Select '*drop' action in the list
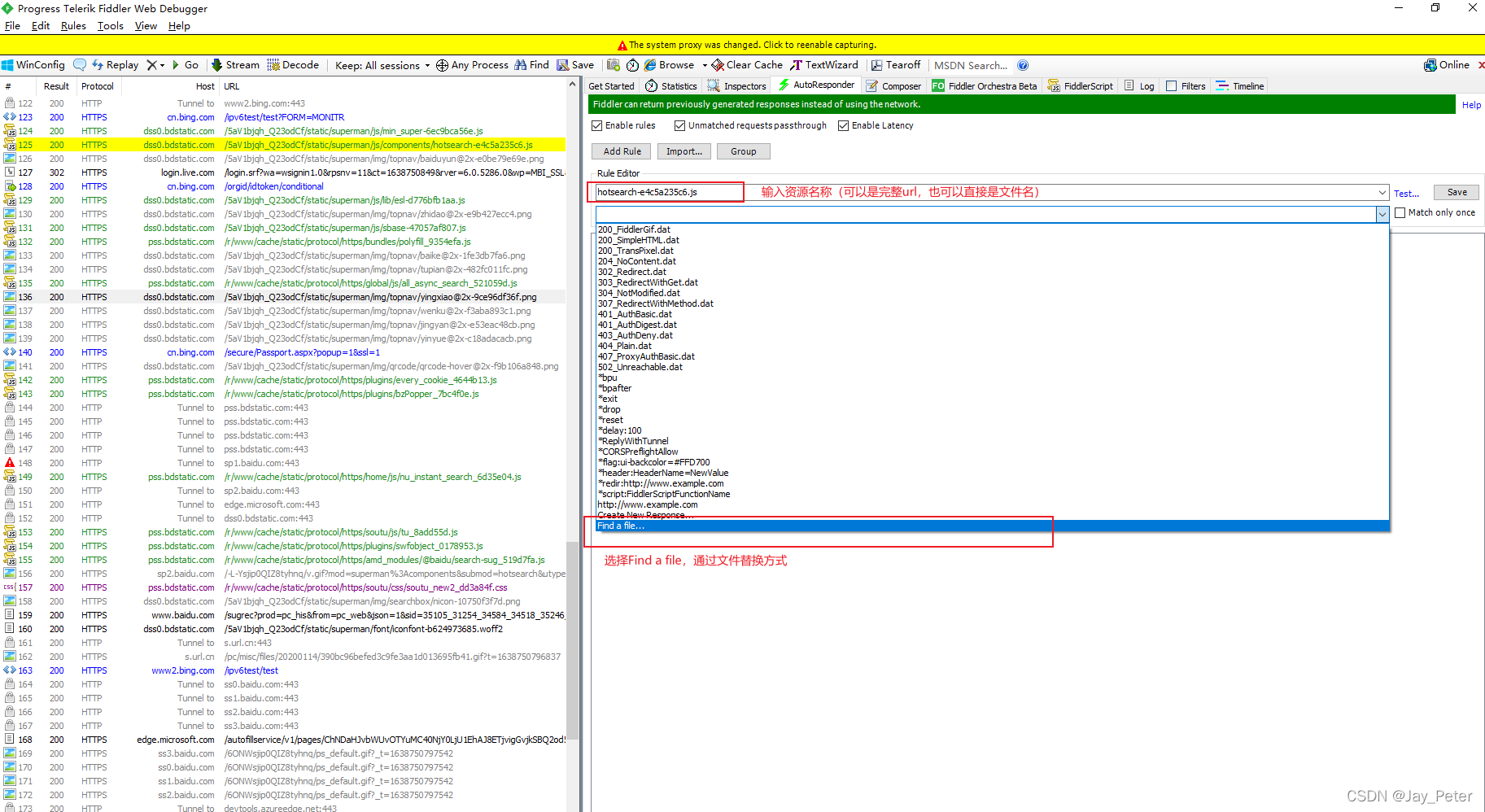The width and height of the screenshot is (1485, 812). 992,409
